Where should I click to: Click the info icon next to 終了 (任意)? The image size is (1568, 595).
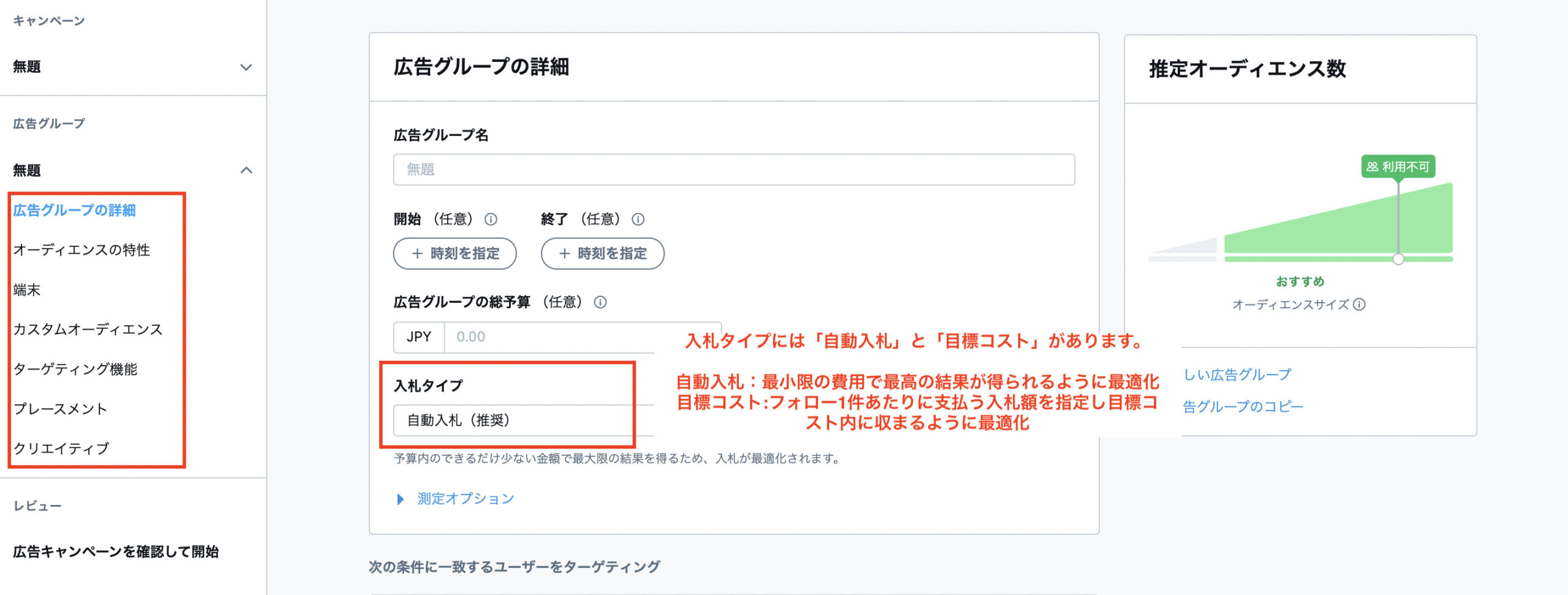tap(638, 219)
